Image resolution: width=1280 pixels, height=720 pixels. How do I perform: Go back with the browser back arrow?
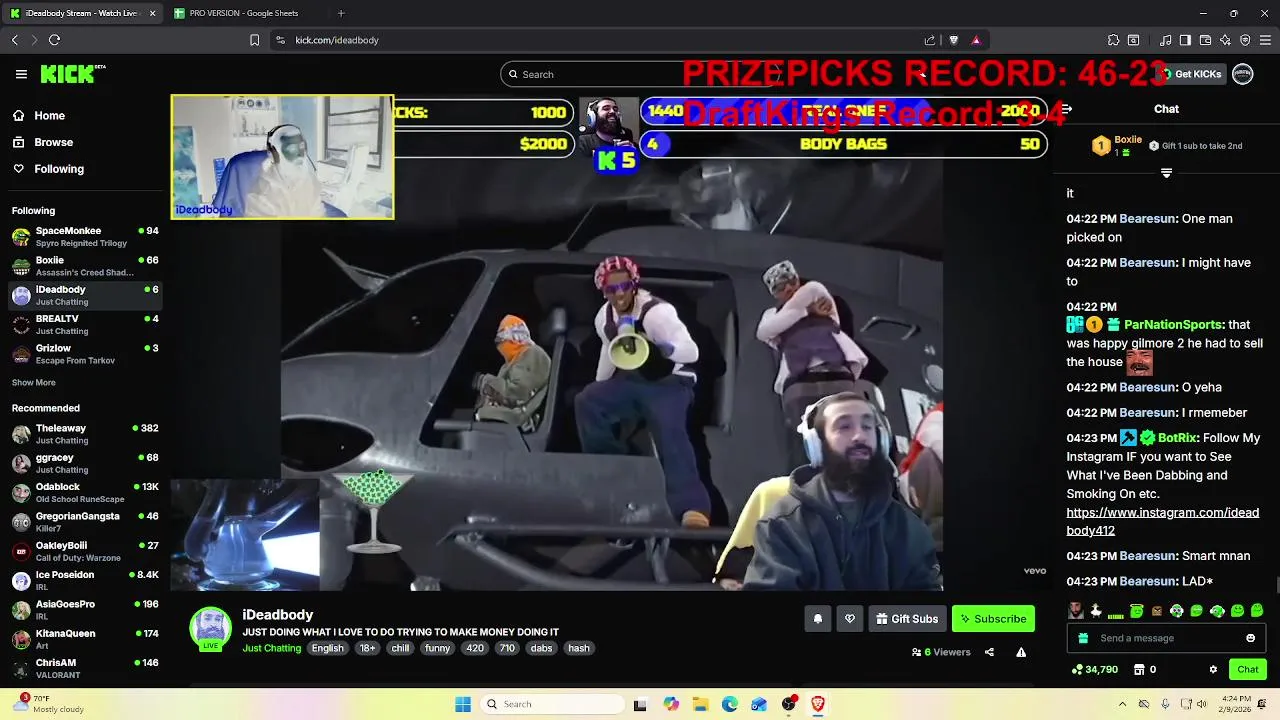[x=14, y=40]
